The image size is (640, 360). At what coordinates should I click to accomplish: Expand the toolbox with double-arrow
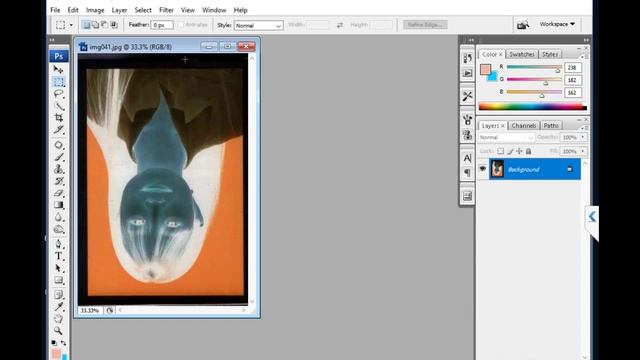coord(52,40)
